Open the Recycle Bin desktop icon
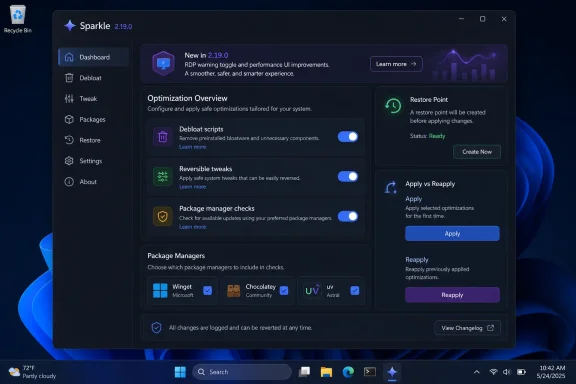This screenshot has width=576, height=384. pyautogui.click(x=18, y=19)
